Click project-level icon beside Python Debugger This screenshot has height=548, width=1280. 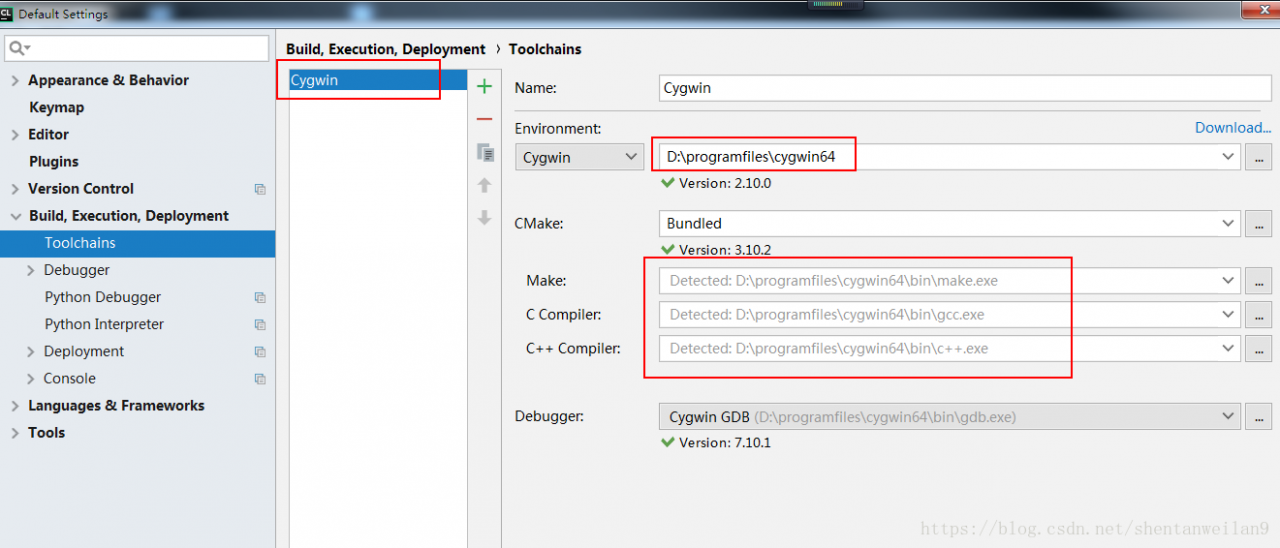260,297
